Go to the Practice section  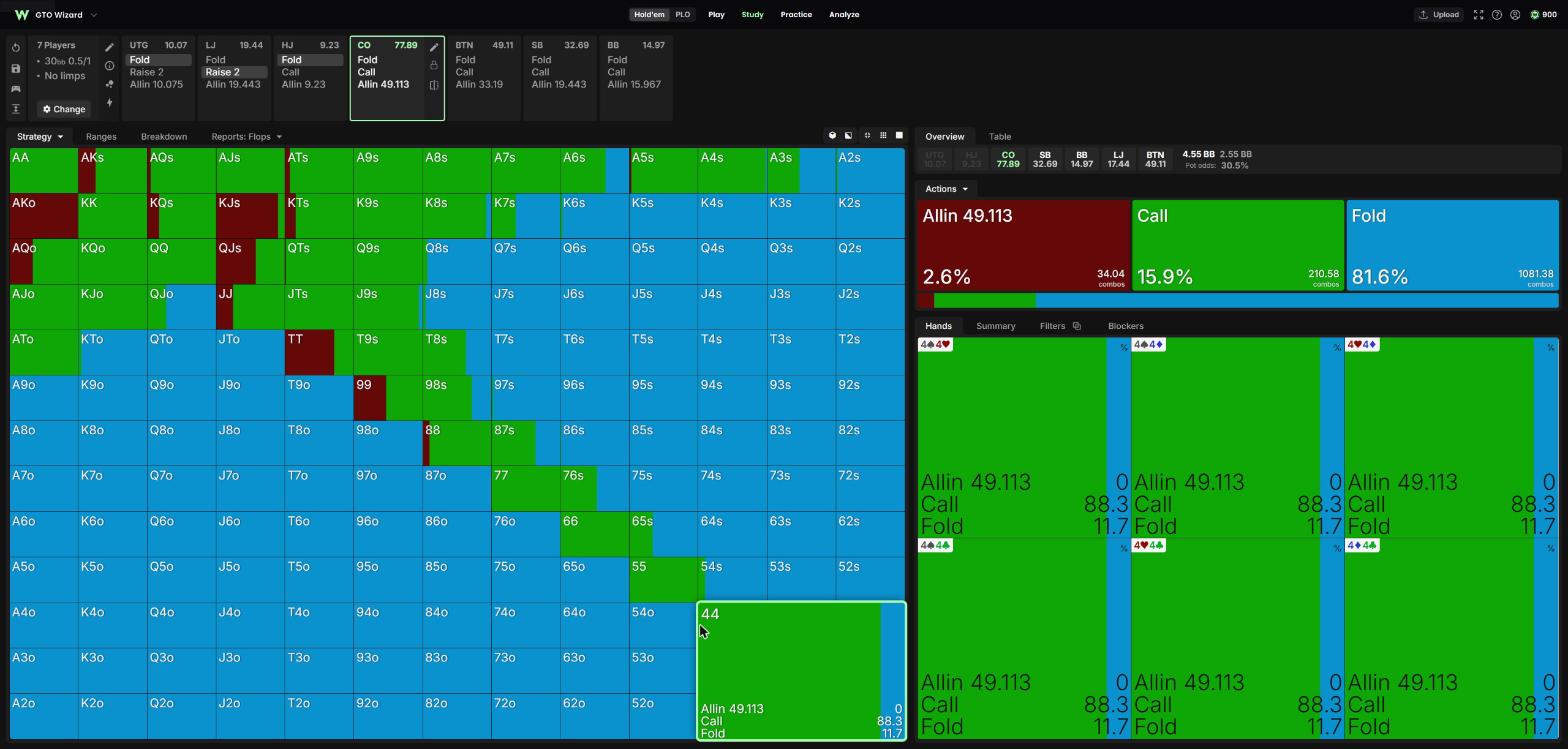(x=796, y=15)
